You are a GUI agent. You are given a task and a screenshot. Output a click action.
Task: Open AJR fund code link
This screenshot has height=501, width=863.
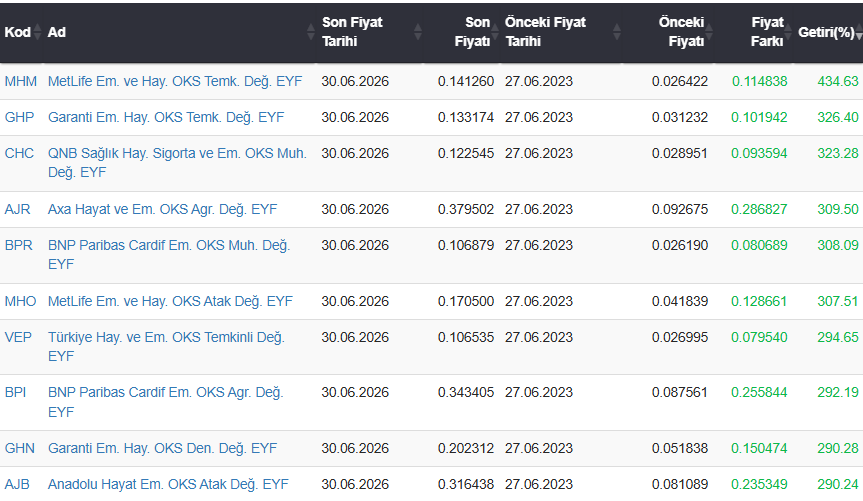pyautogui.click(x=18, y=209)
